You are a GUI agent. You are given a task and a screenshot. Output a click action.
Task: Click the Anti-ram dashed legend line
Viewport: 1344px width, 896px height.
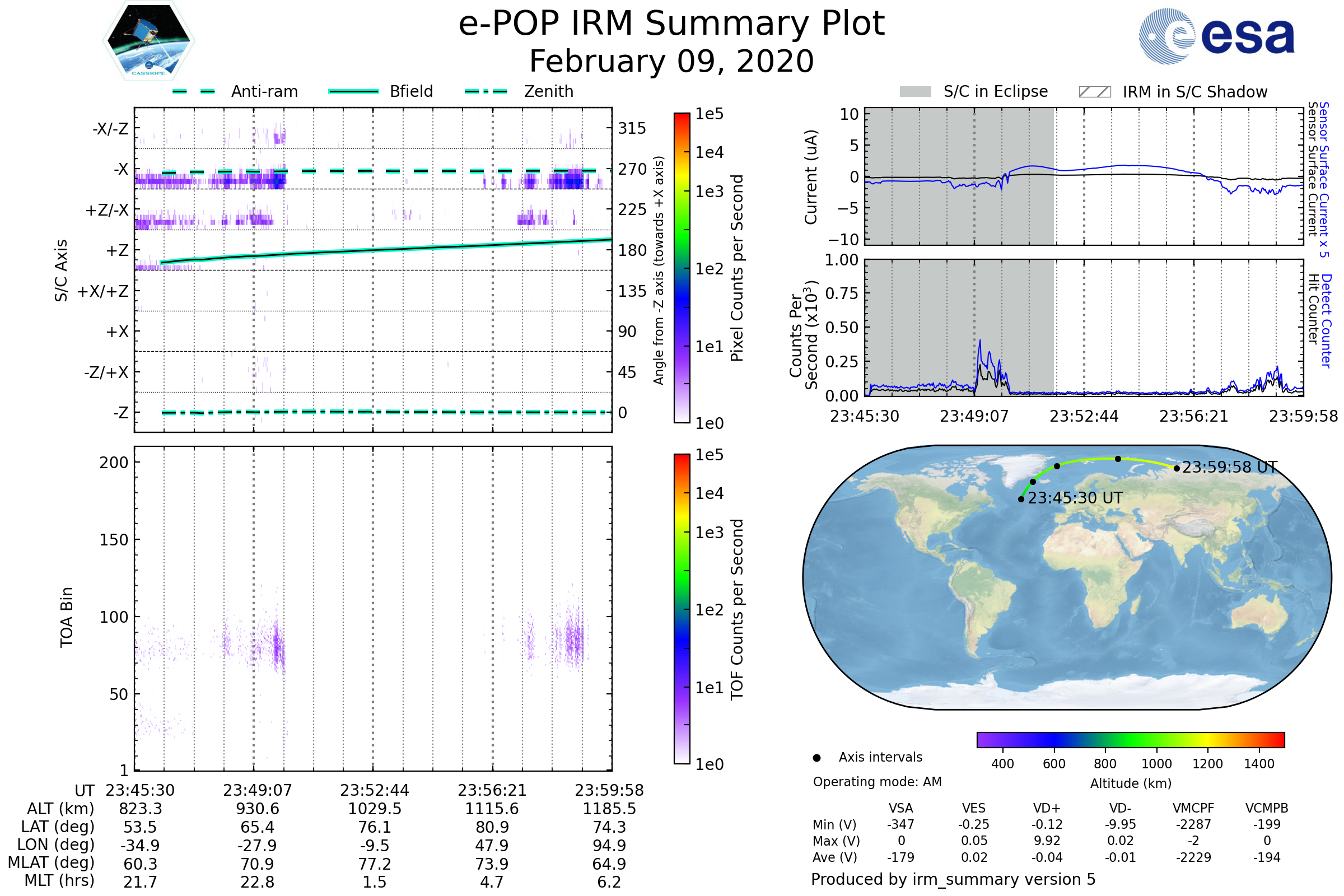point(194,91)
